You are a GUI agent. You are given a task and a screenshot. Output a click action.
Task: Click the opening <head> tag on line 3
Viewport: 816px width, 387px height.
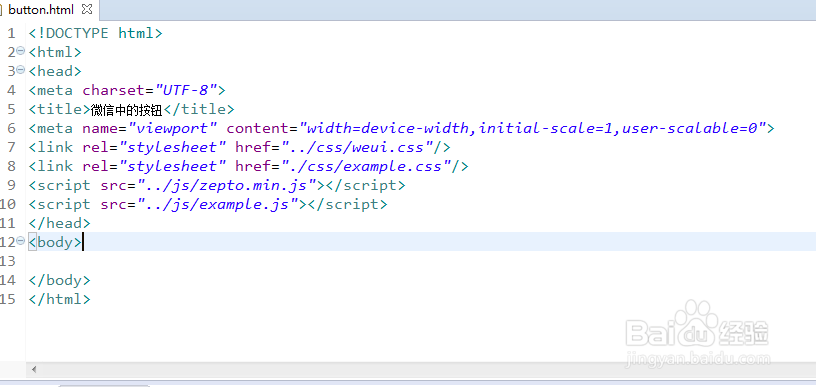(x=55, y=71)
